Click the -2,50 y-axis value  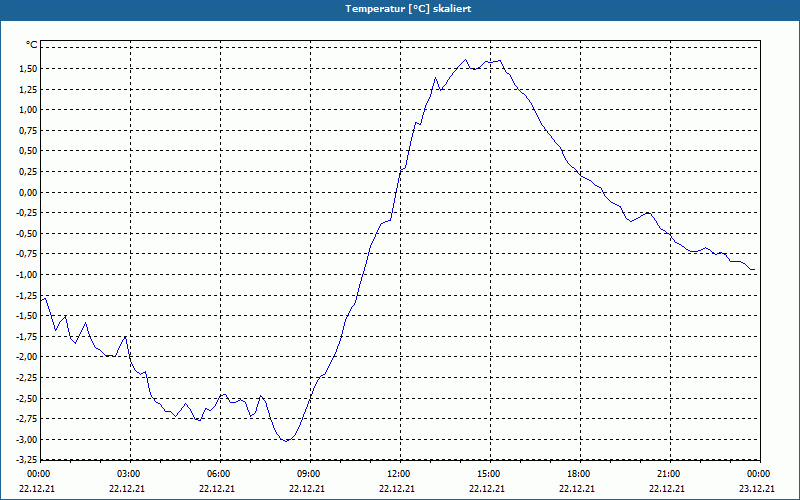click(27, 398)
